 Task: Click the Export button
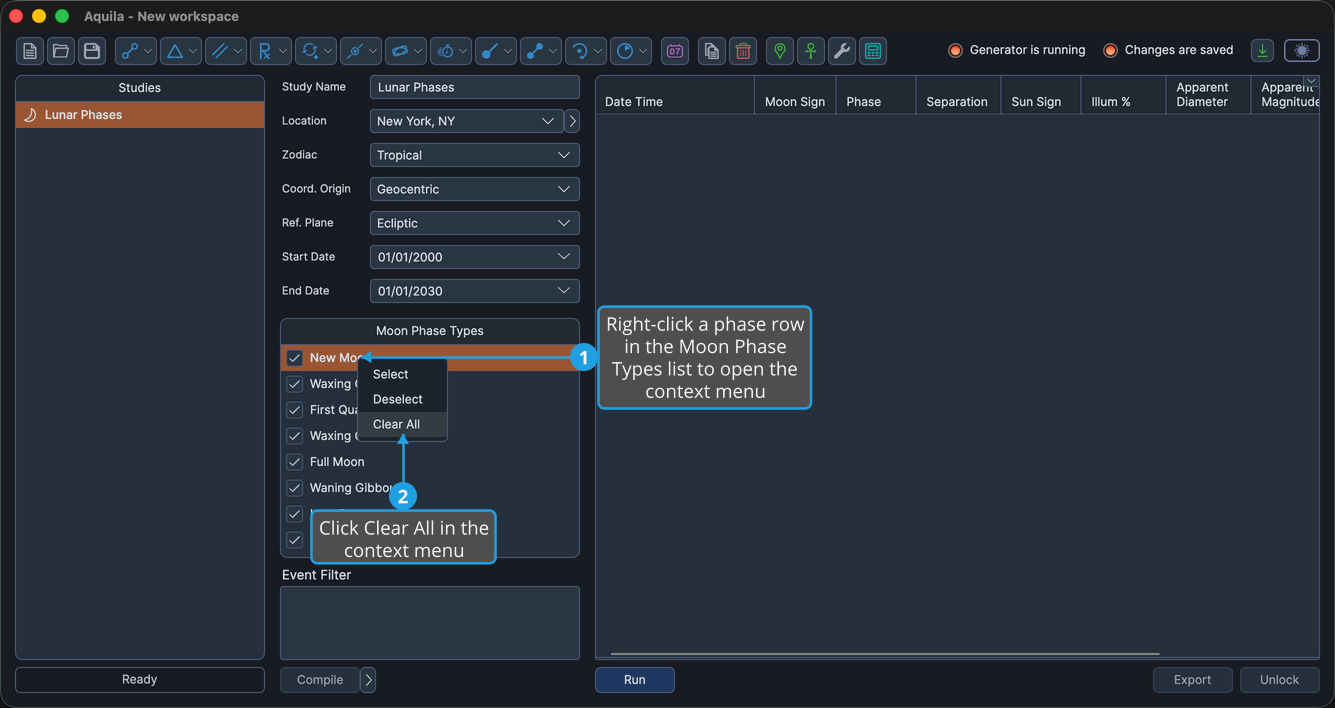[1193, 680]
